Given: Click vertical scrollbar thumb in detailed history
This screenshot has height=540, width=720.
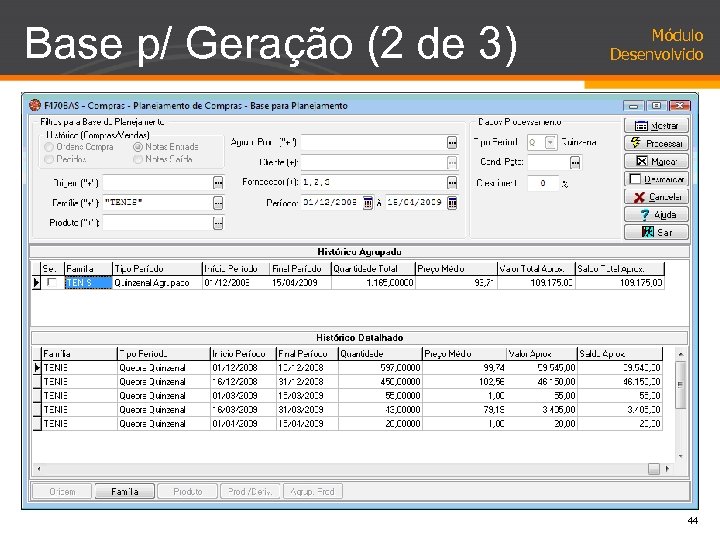Looking at the screenshot, I should click(x=681, y=385).
